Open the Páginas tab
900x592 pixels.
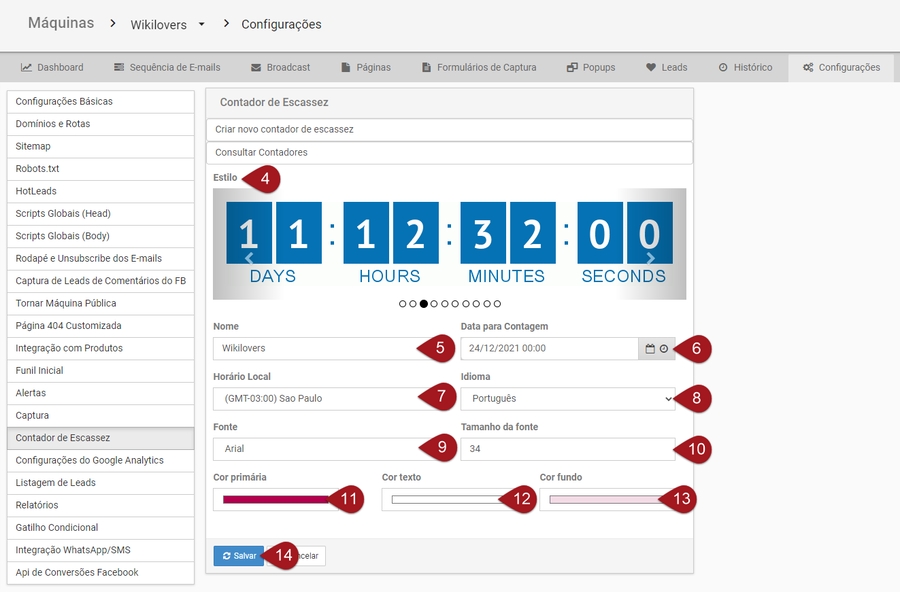pos(365,68)
